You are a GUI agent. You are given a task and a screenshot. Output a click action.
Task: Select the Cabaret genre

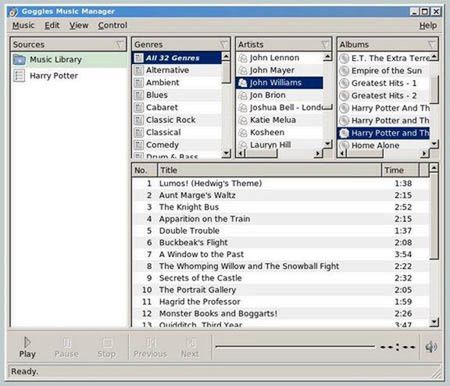point(177,107)
